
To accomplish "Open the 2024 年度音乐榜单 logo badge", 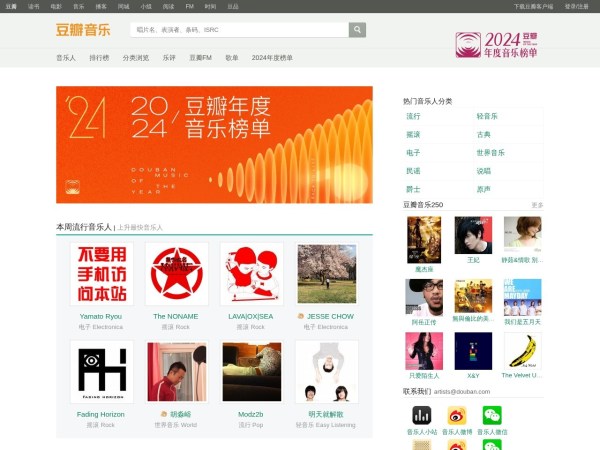I will [496, 45].
